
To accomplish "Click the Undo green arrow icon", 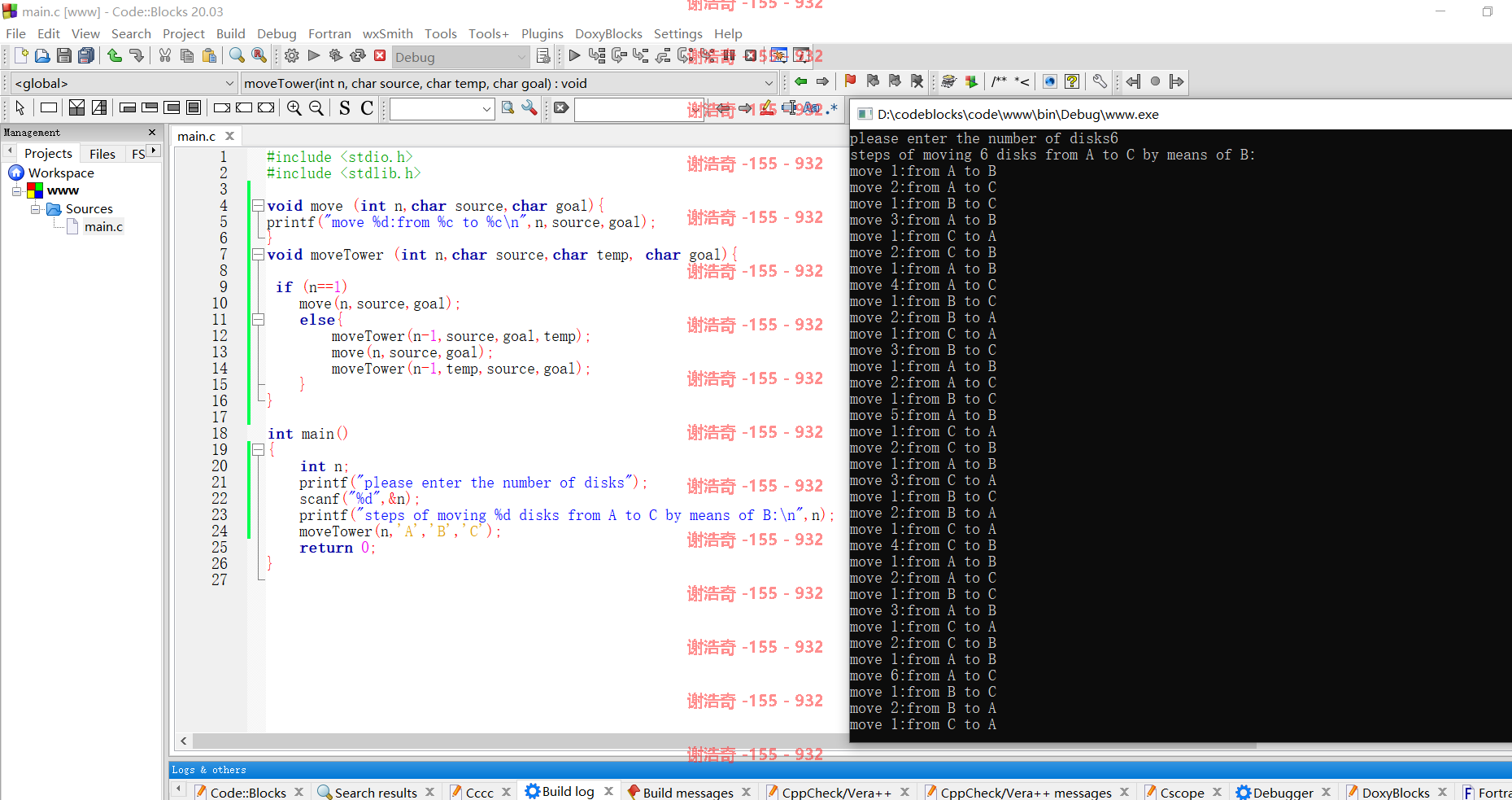I will 115,55.
